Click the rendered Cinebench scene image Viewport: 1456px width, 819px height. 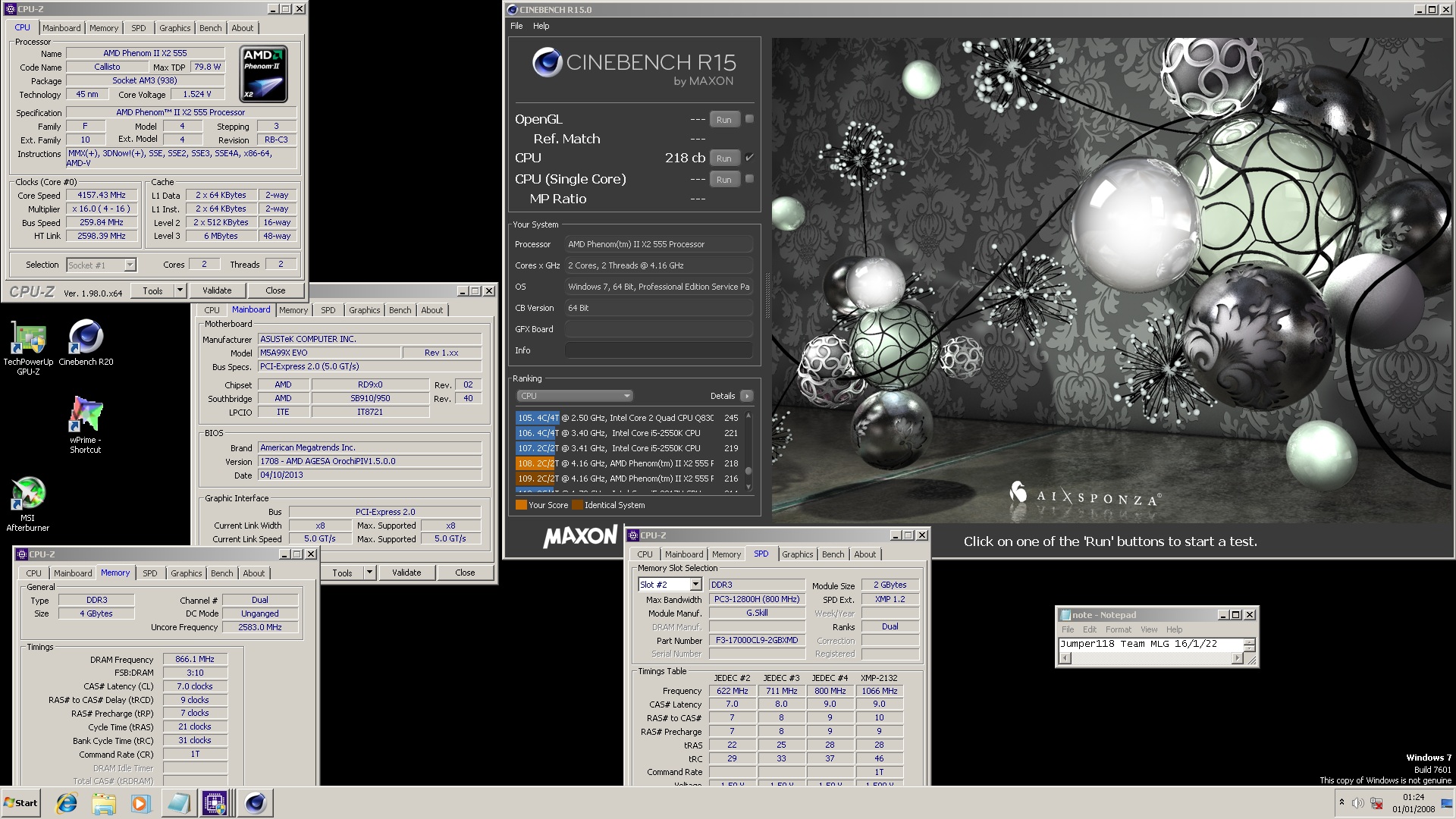point(1112,280)
